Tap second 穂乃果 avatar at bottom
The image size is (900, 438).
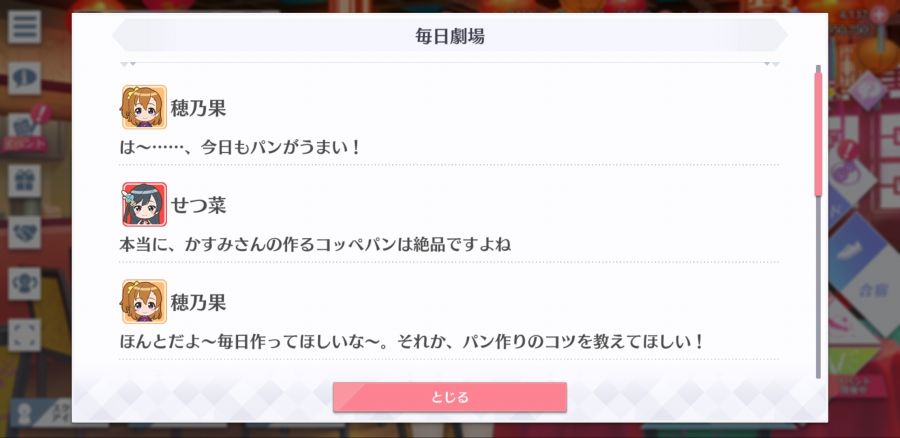click(x=144, y=301)
